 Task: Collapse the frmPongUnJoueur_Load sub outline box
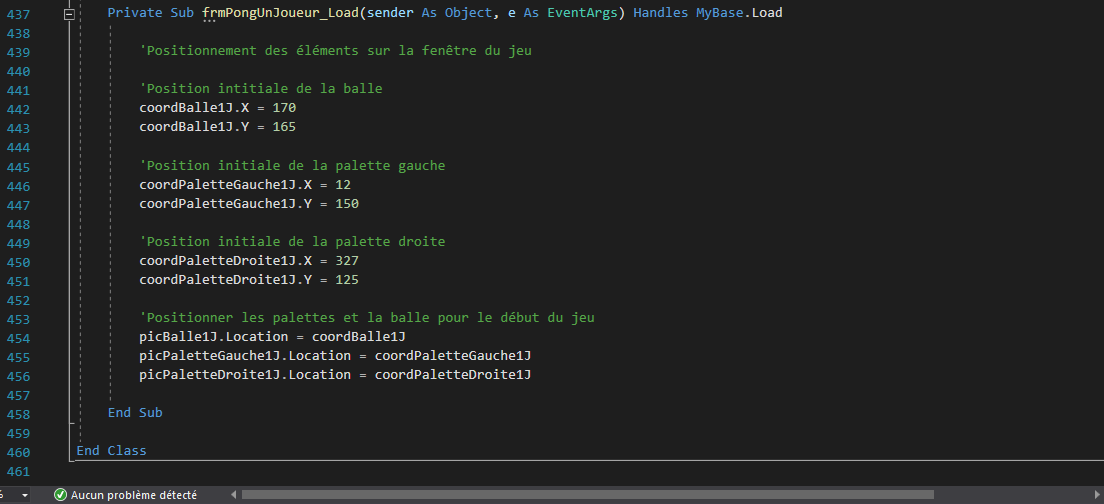coord(69,14)
